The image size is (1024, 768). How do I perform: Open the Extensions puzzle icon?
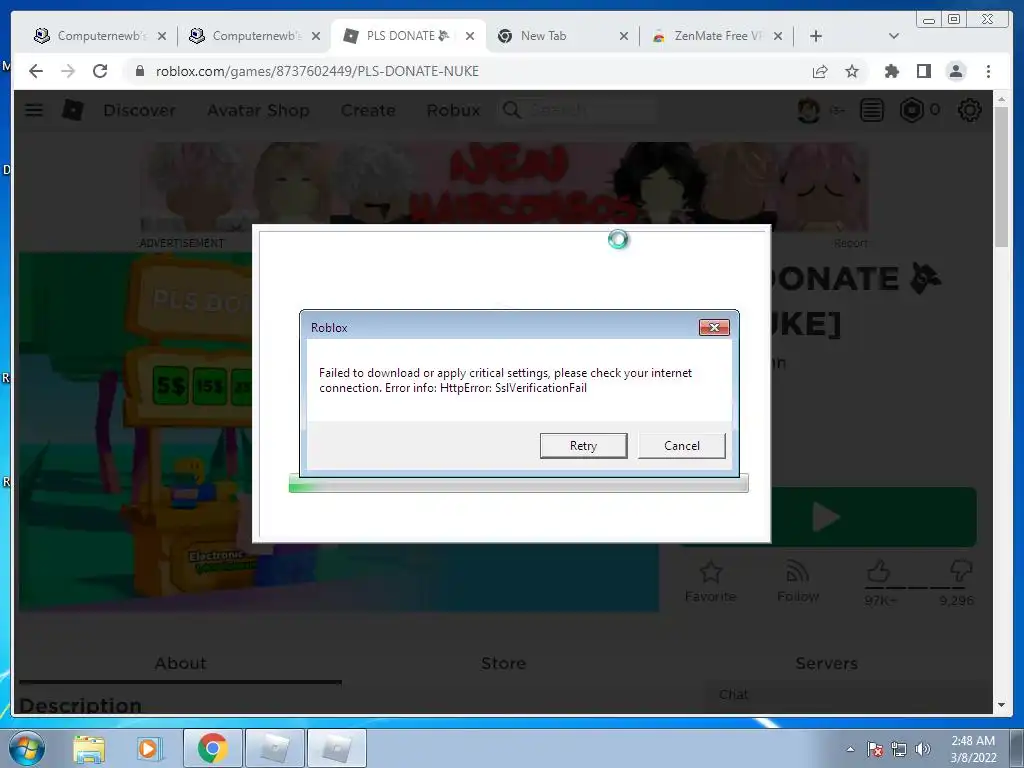(891, 71)
